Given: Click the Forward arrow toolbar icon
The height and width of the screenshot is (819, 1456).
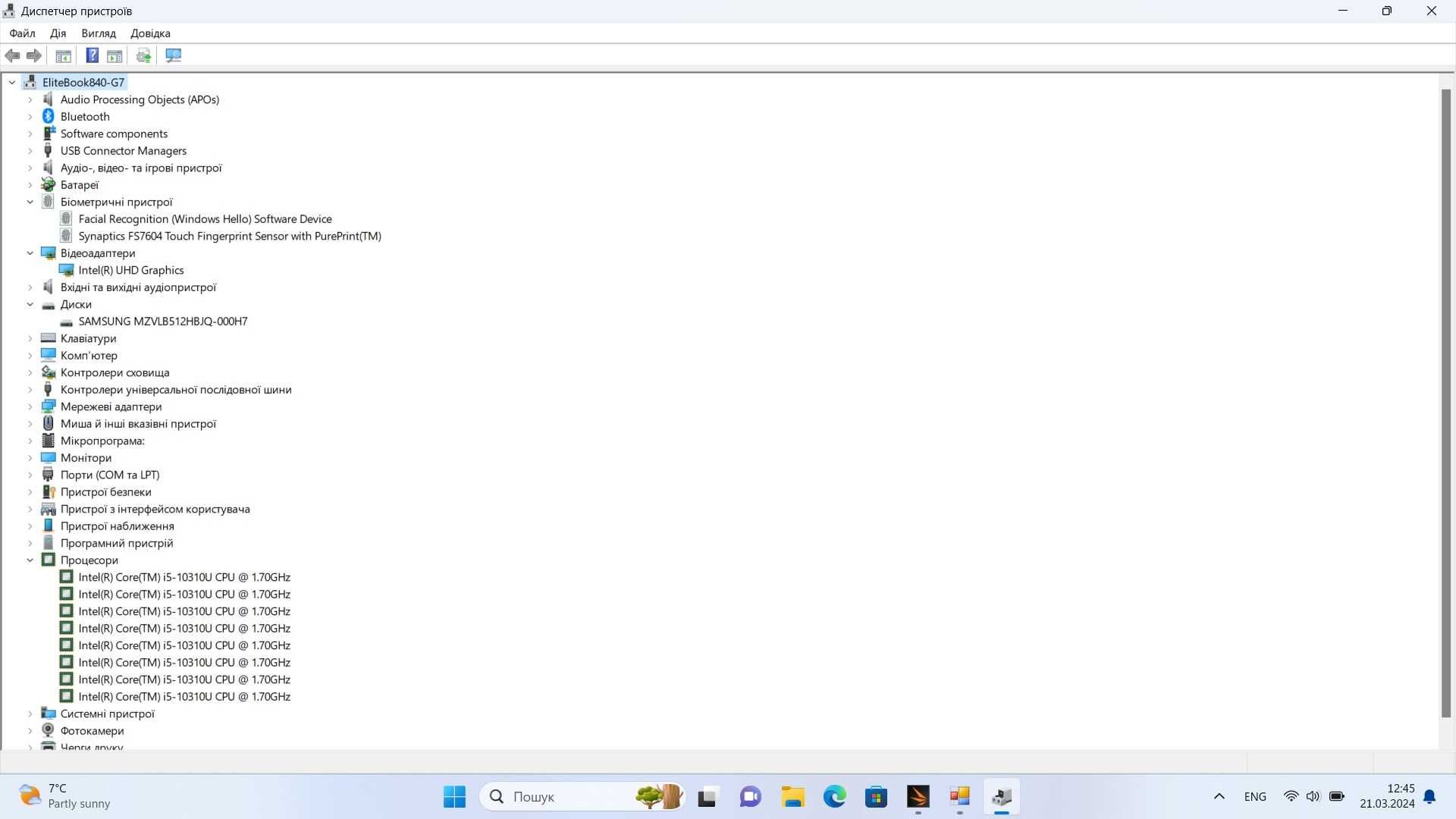Looking at the screenshot, I should [34, 55].
